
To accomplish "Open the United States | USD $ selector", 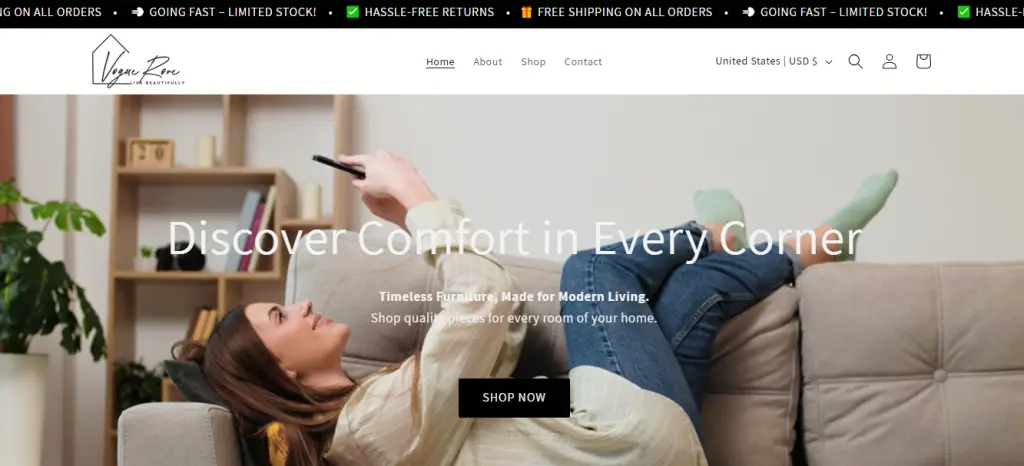I will click(x=774, y=61).
